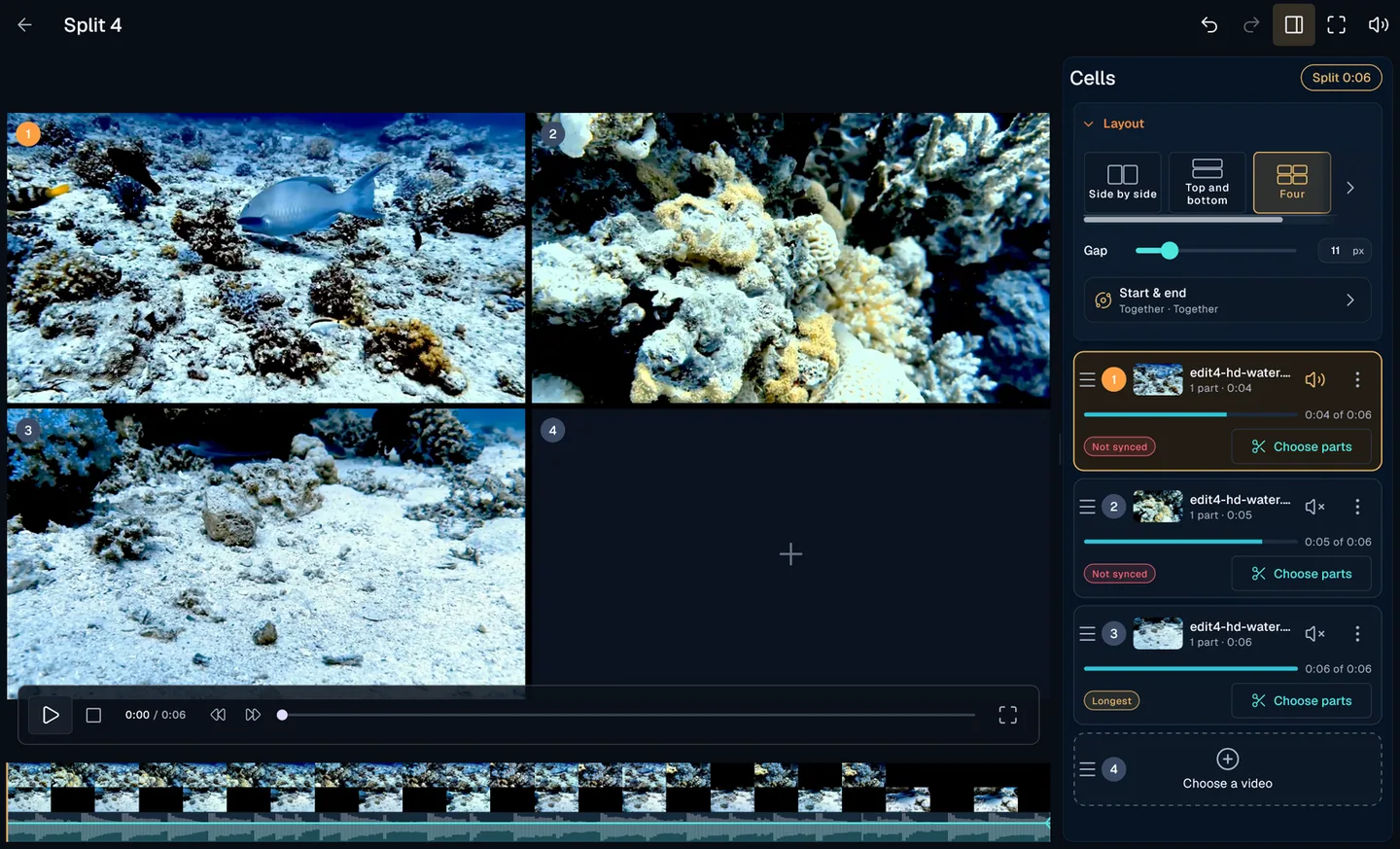The image size is (1400, 849).
Task: Select the Side by side layout
Action: (x=1123, y=183)
